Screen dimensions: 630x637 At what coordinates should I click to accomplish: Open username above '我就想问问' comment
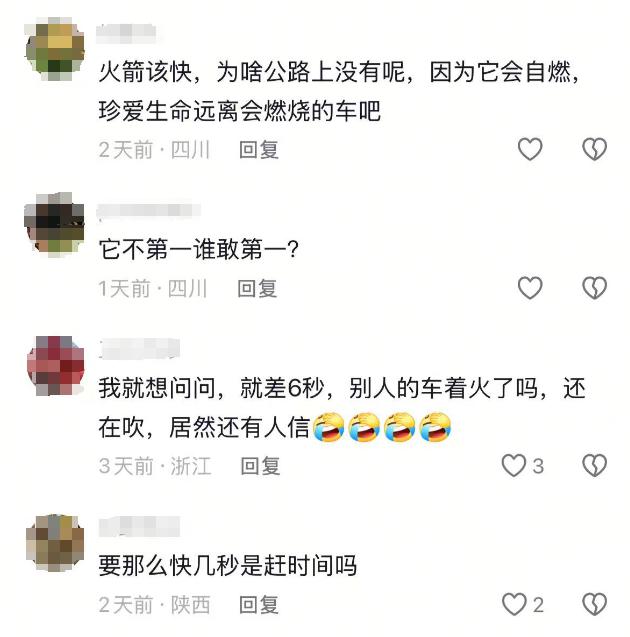click(139, 349)
